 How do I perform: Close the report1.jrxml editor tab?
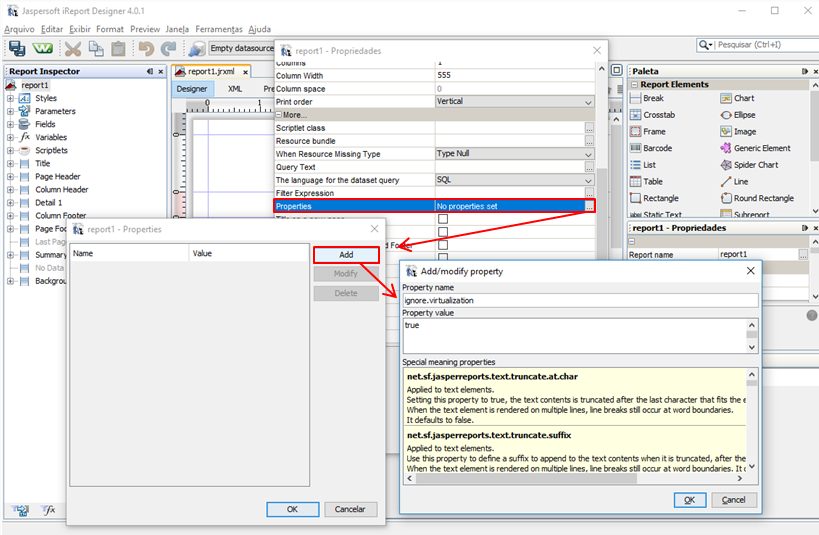pyautogui.click(x=245, y=72)
